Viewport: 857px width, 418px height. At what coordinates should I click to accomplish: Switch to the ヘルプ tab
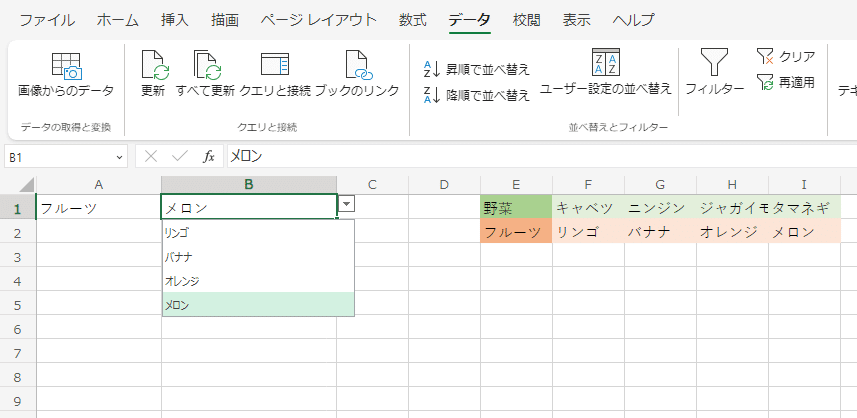tap(633, 20)
